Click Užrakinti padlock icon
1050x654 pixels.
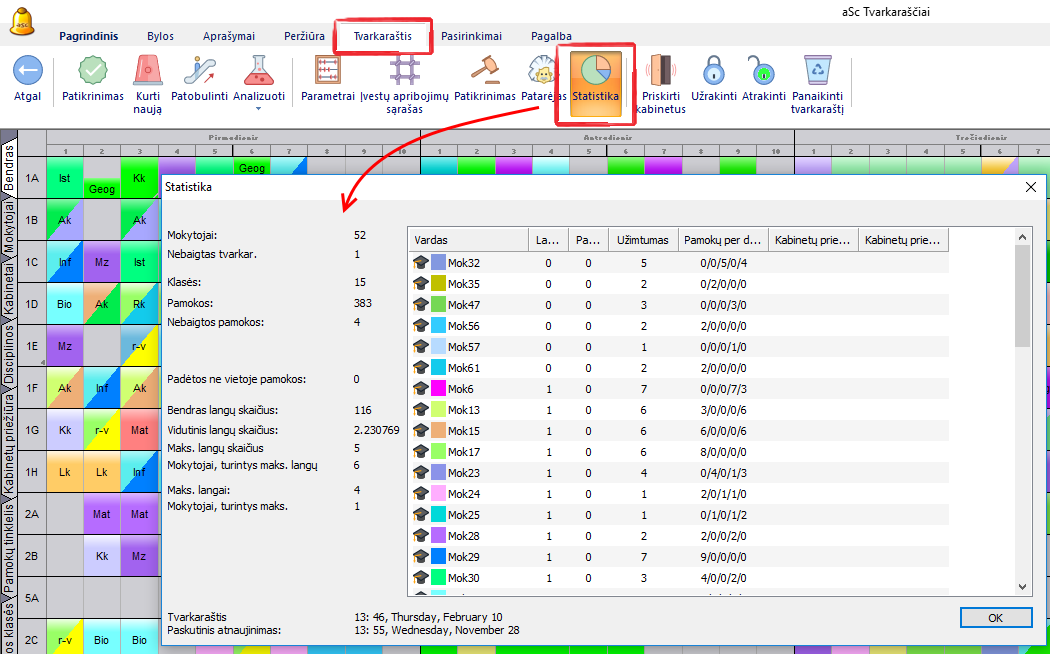point(713,72)
